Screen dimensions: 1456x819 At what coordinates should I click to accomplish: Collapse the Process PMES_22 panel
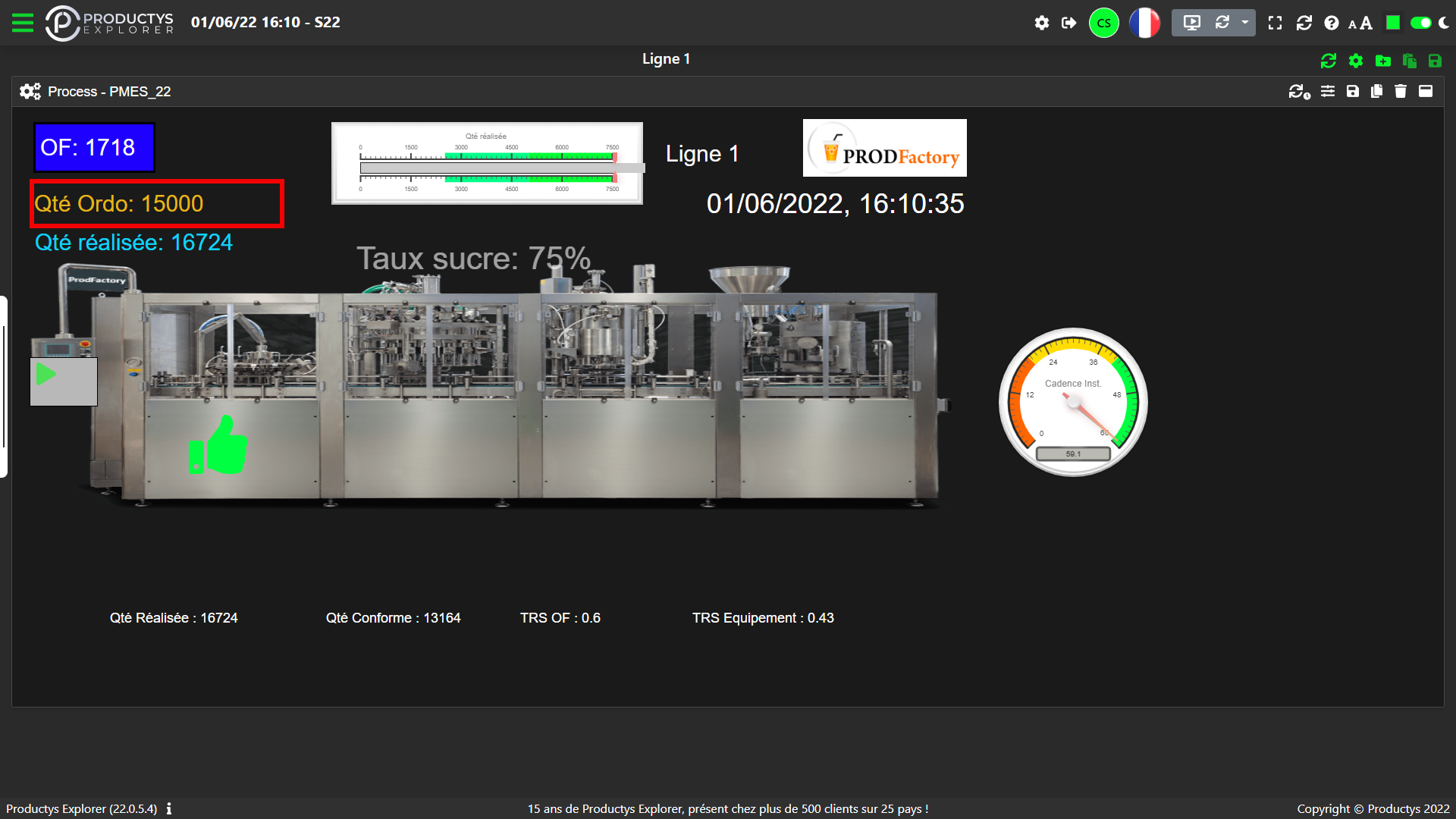pyautogui.click(x=1426, y=92)
